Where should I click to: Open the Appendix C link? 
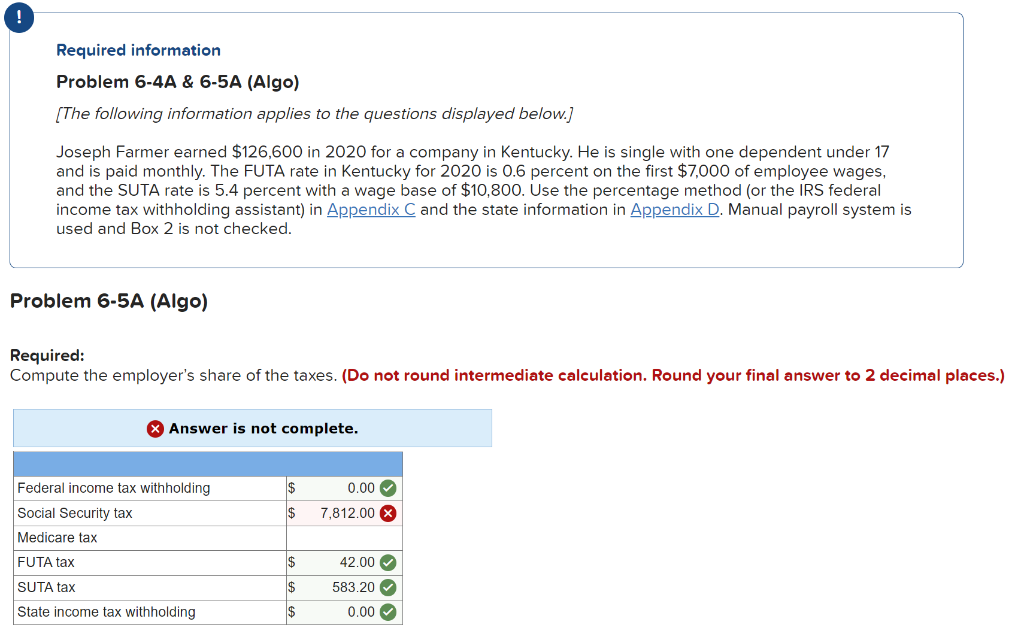point(371,209)
